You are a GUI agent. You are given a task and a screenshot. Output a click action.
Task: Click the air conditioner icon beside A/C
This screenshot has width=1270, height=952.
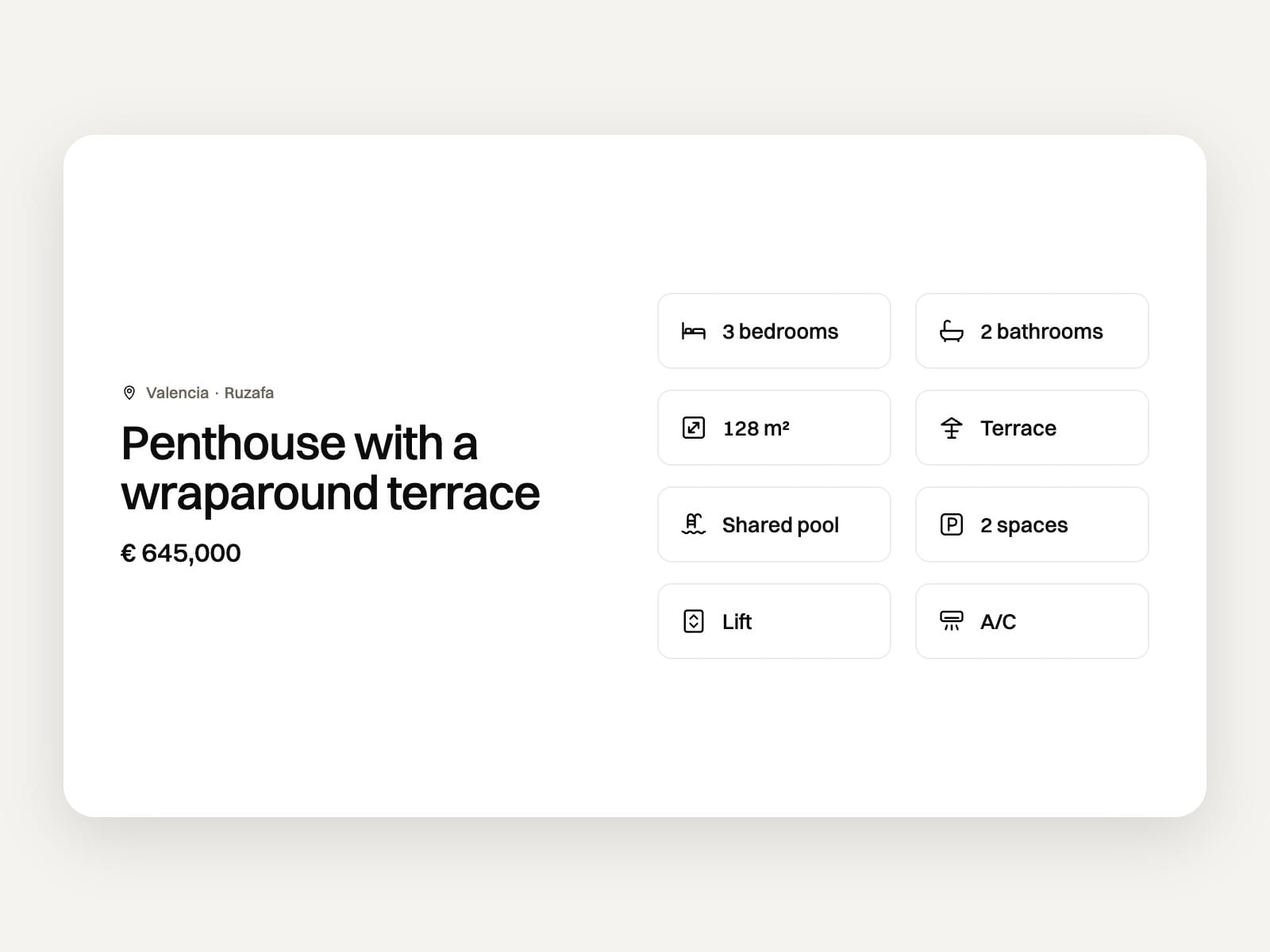951,621
